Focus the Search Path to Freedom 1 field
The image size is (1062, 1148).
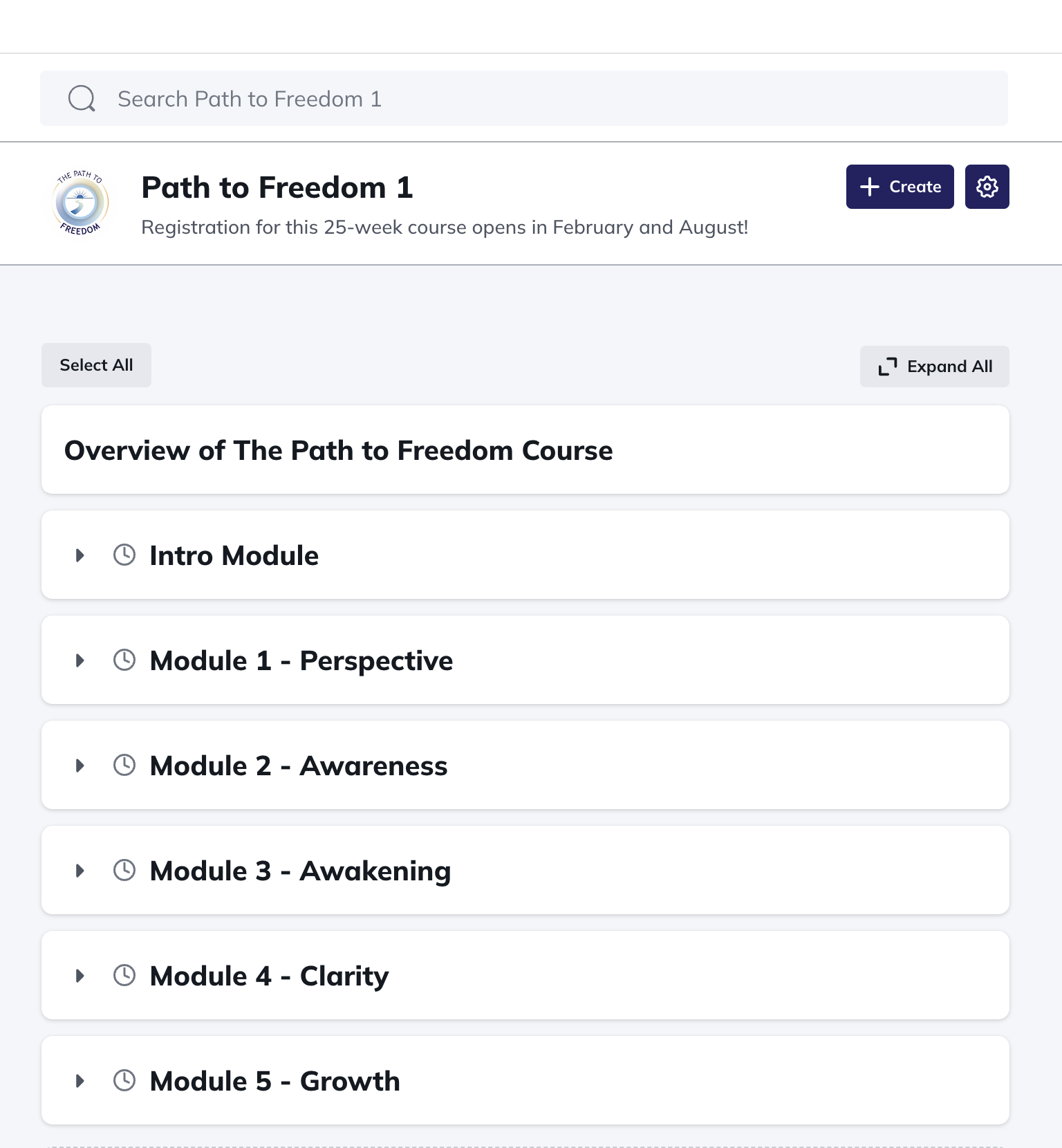point(524,98)
